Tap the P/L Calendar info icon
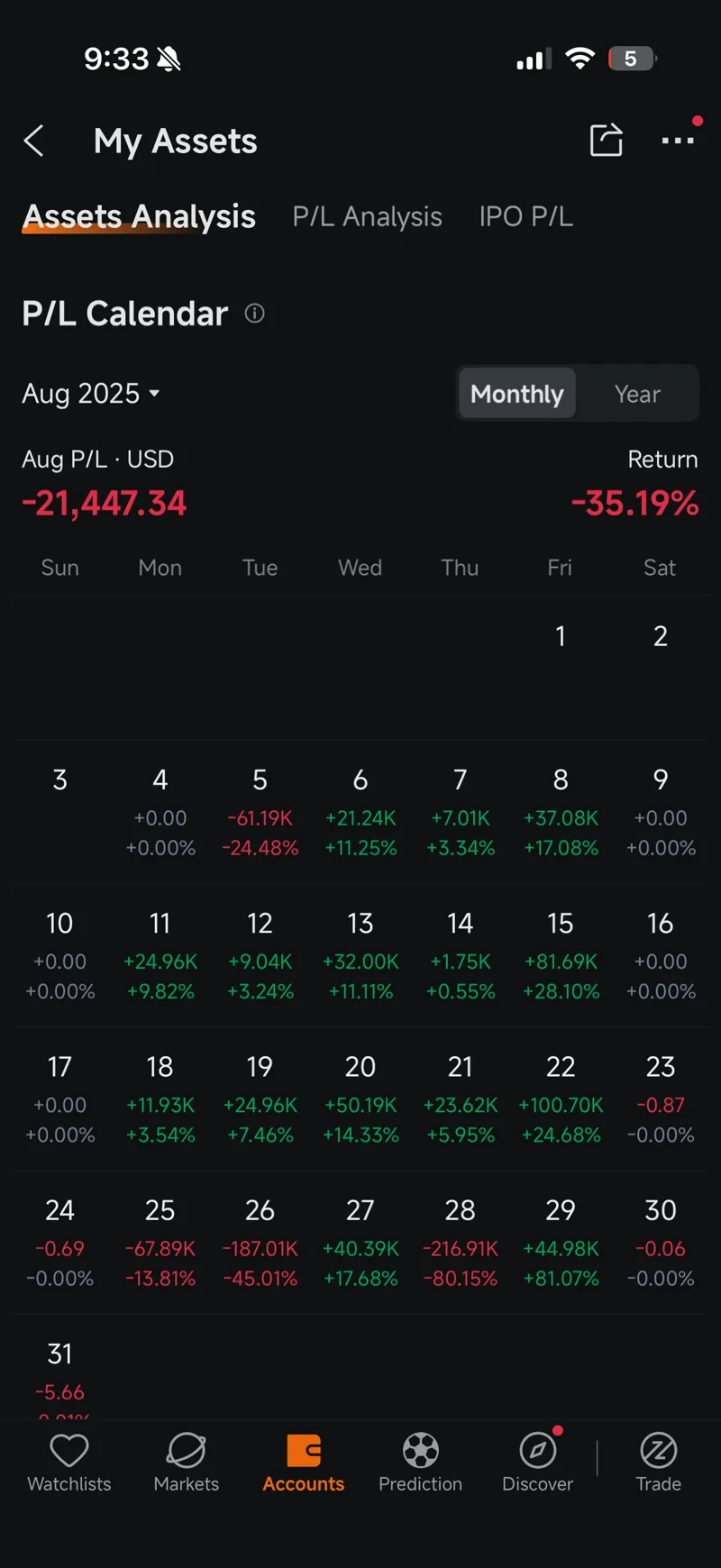 pyautogui.click(x=255, y=314)
